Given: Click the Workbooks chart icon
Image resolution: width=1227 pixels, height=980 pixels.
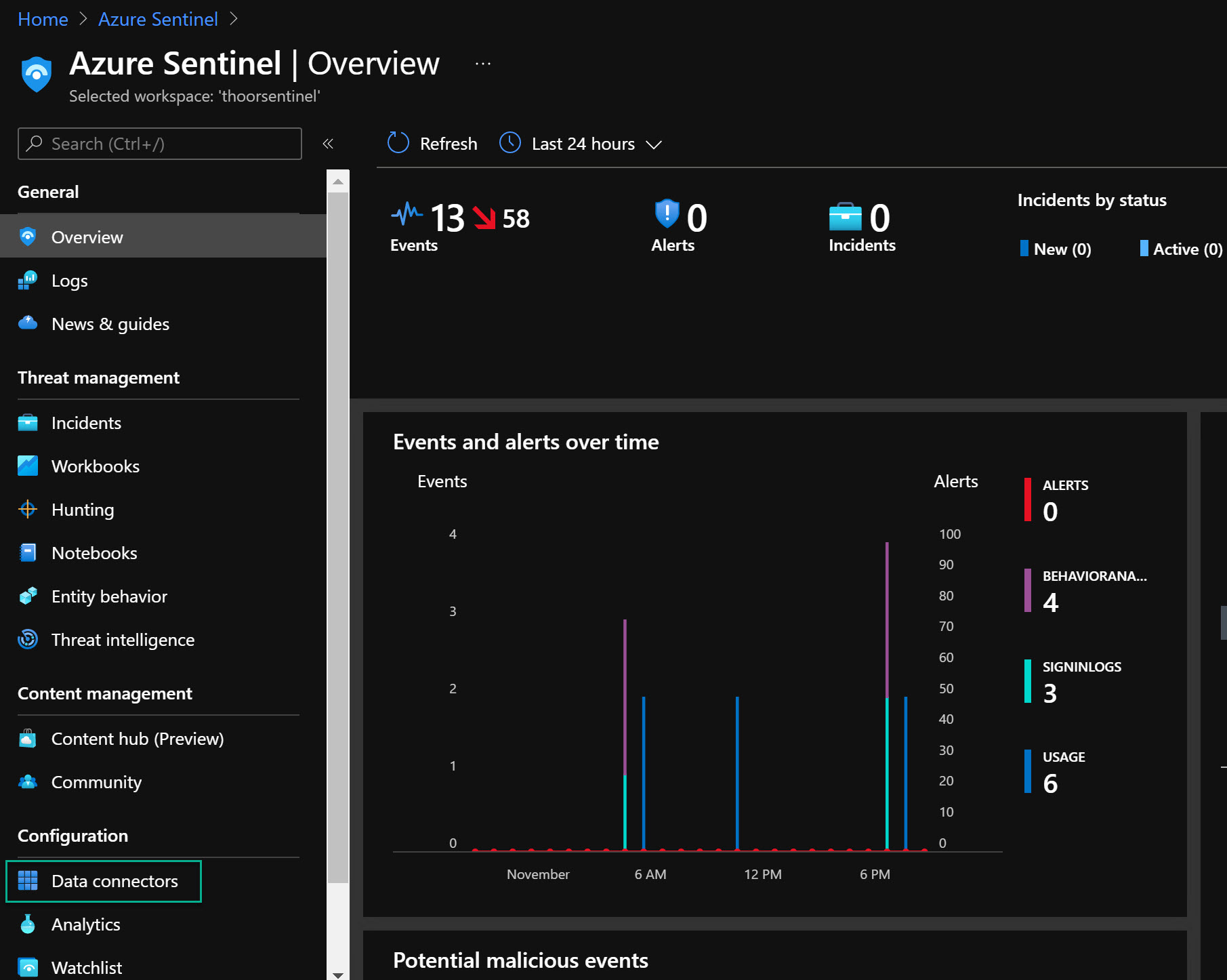Looking at the screenshot, I should (28, 466).
